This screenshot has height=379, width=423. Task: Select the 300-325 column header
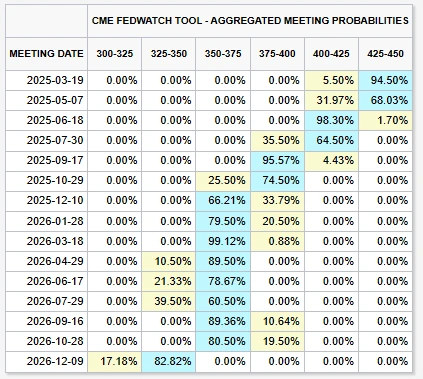pos(115,54)
